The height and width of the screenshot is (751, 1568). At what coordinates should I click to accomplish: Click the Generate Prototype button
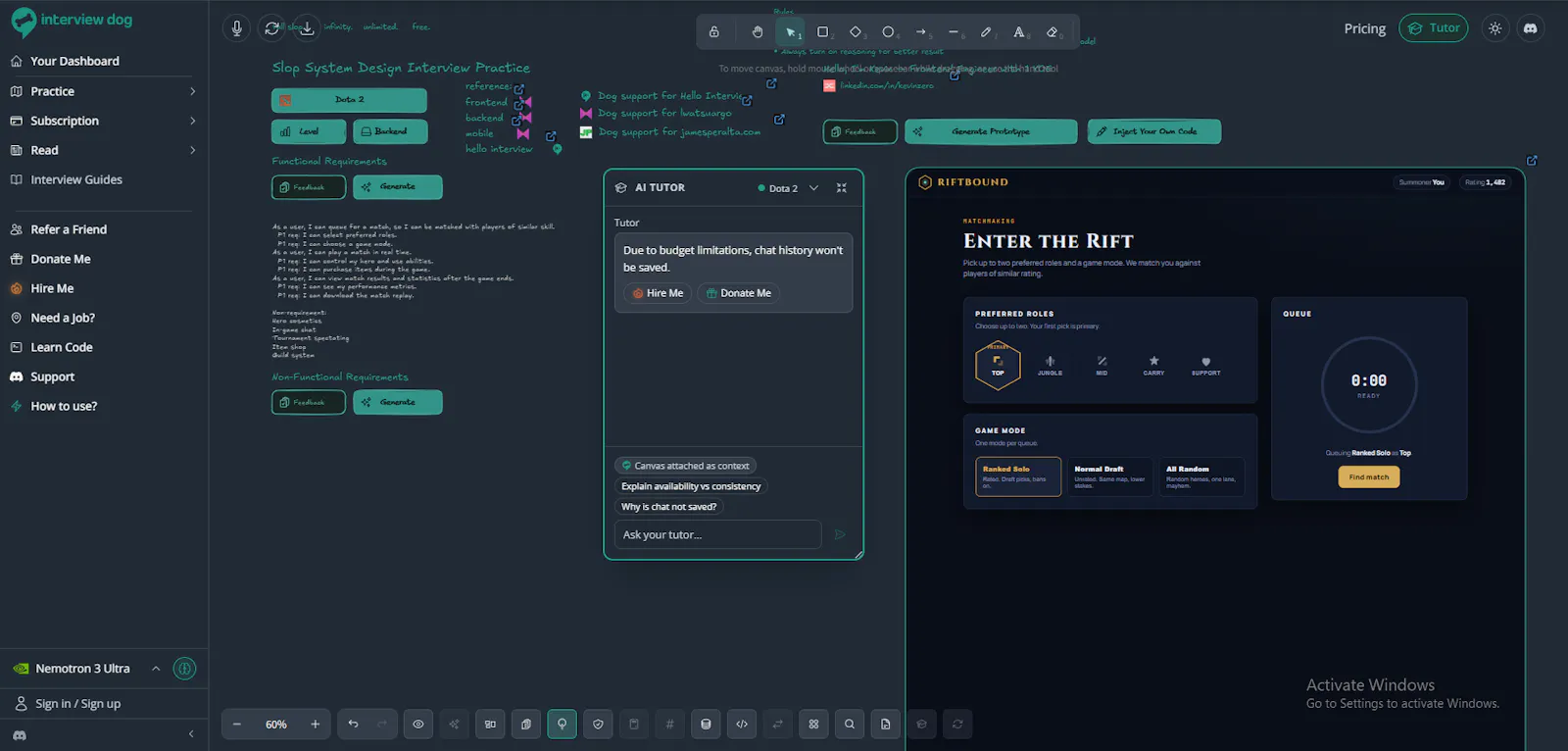tap(991, 131)
